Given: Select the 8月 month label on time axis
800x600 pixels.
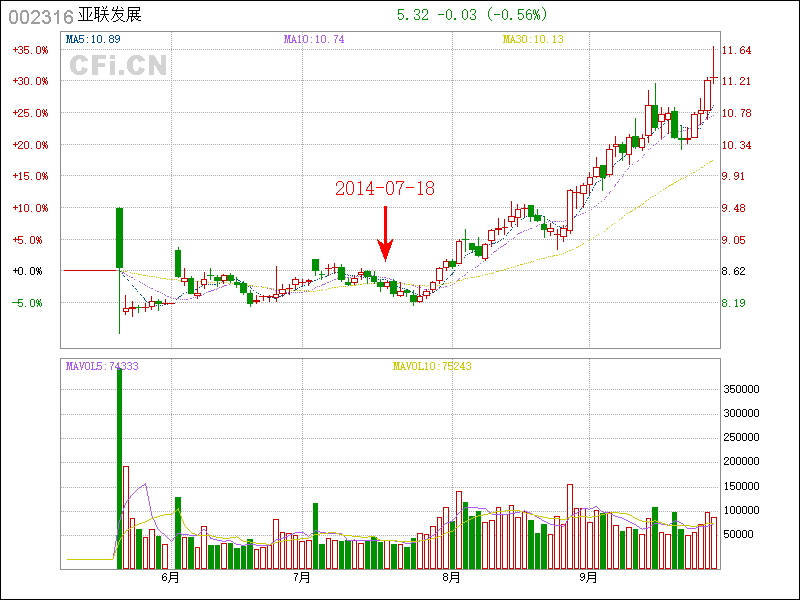Looking at the screenshot, I should click(x=451, y=577).
